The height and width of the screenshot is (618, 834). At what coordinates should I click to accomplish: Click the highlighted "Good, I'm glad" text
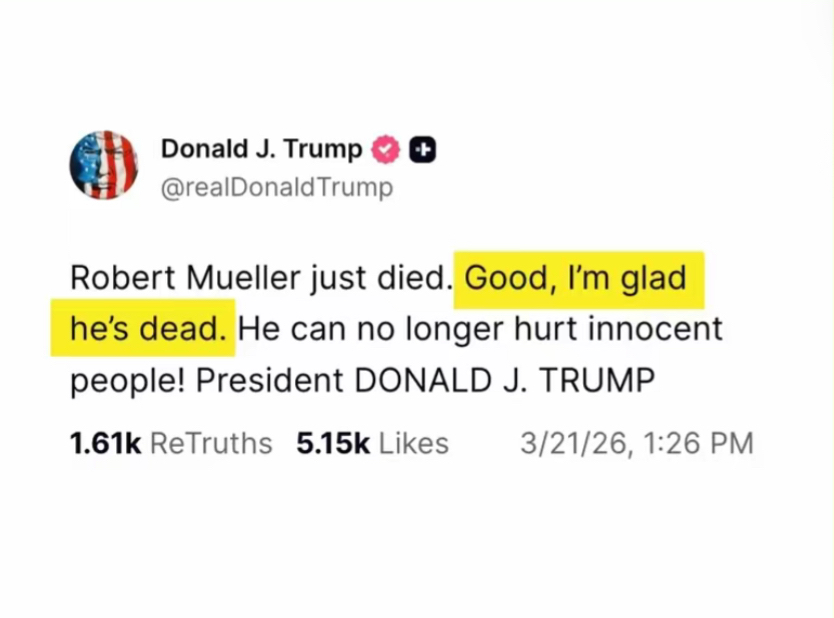(576, 277)
